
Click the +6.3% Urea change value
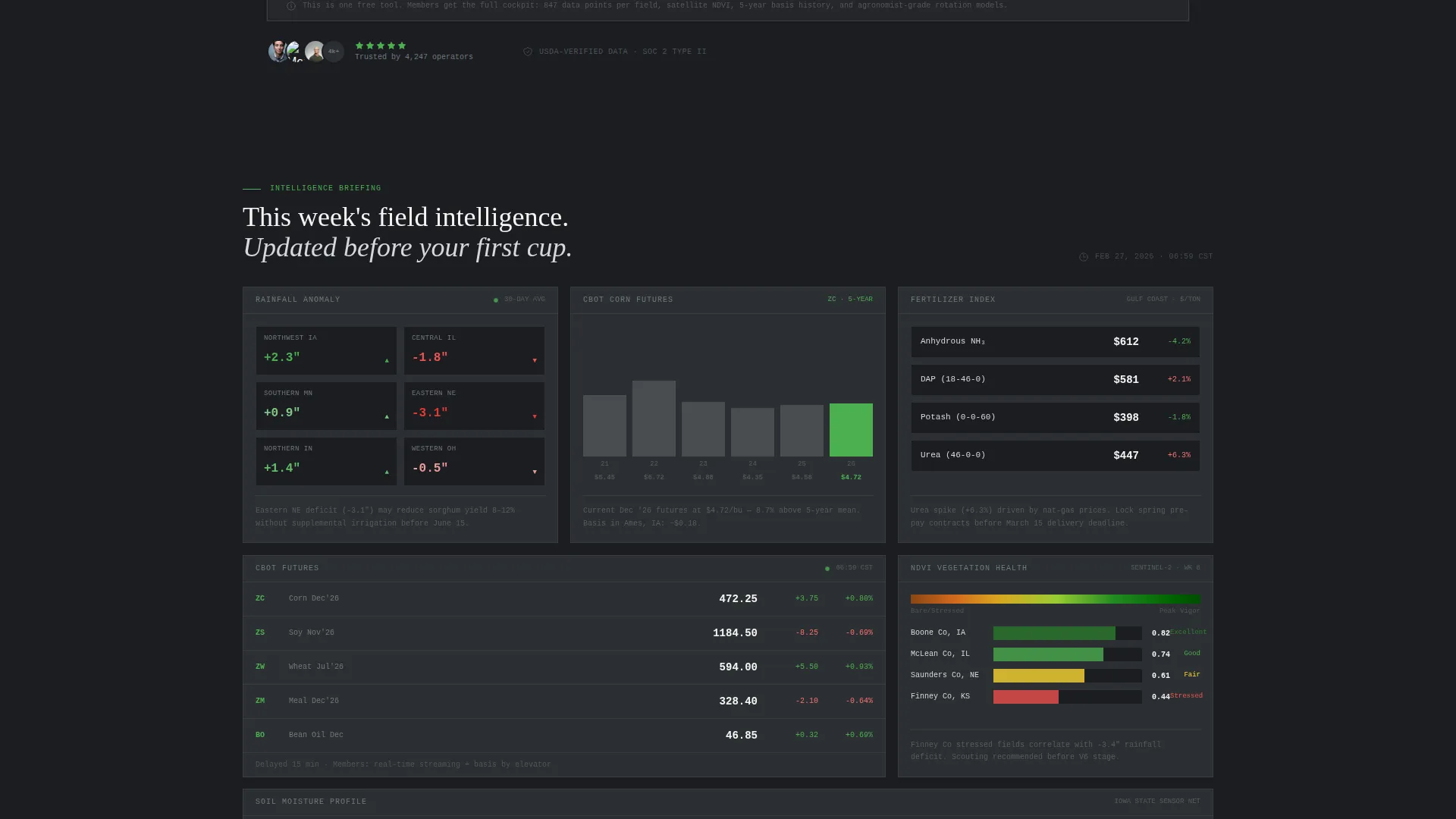coord(1179,455)
